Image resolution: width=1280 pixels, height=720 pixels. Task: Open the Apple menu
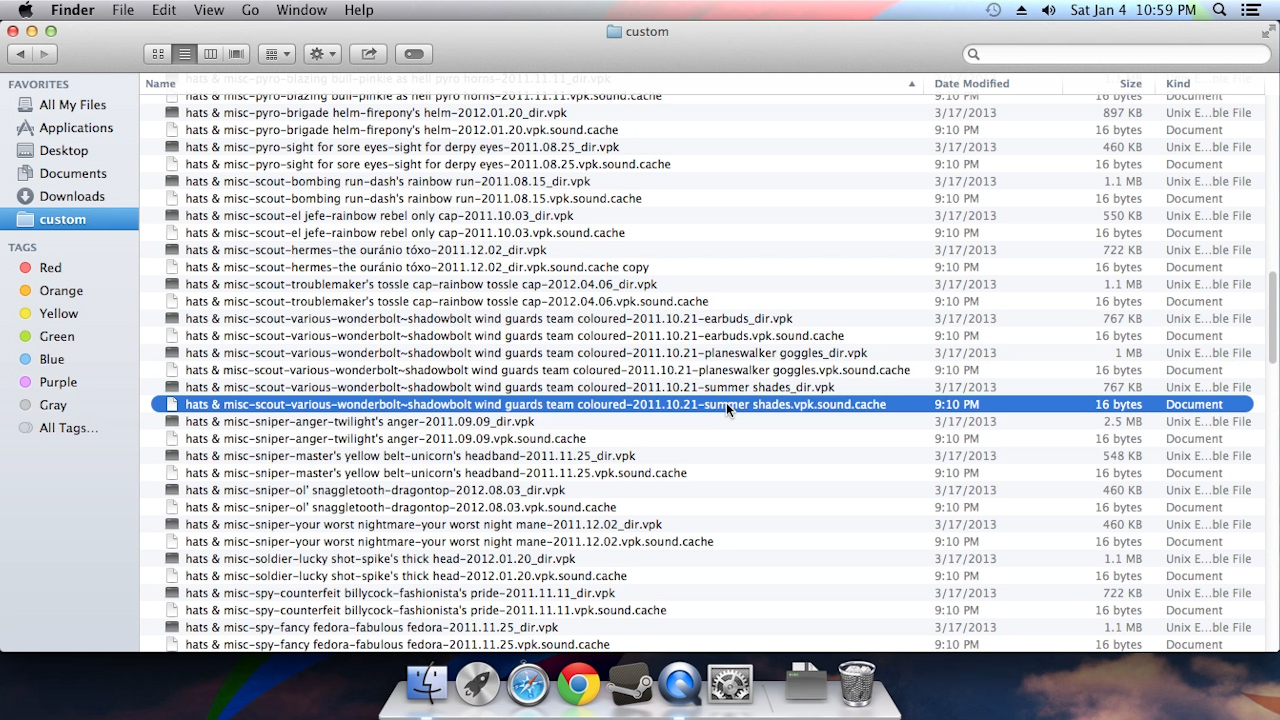25,10
